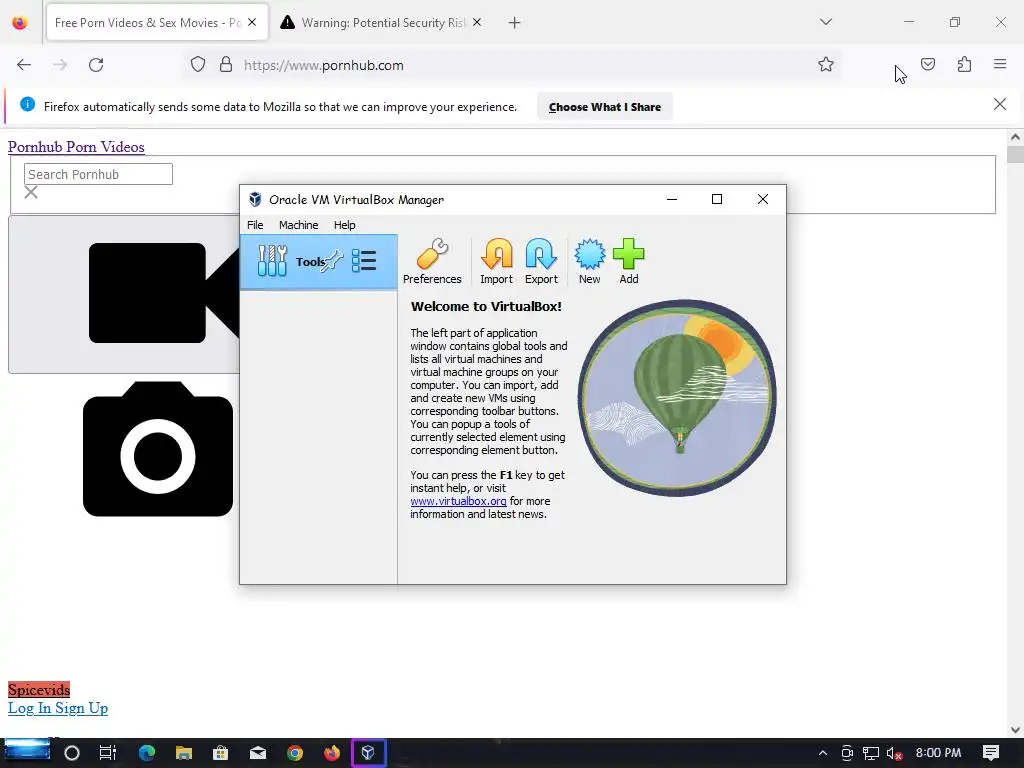Click Log In link

pos(29,708)
